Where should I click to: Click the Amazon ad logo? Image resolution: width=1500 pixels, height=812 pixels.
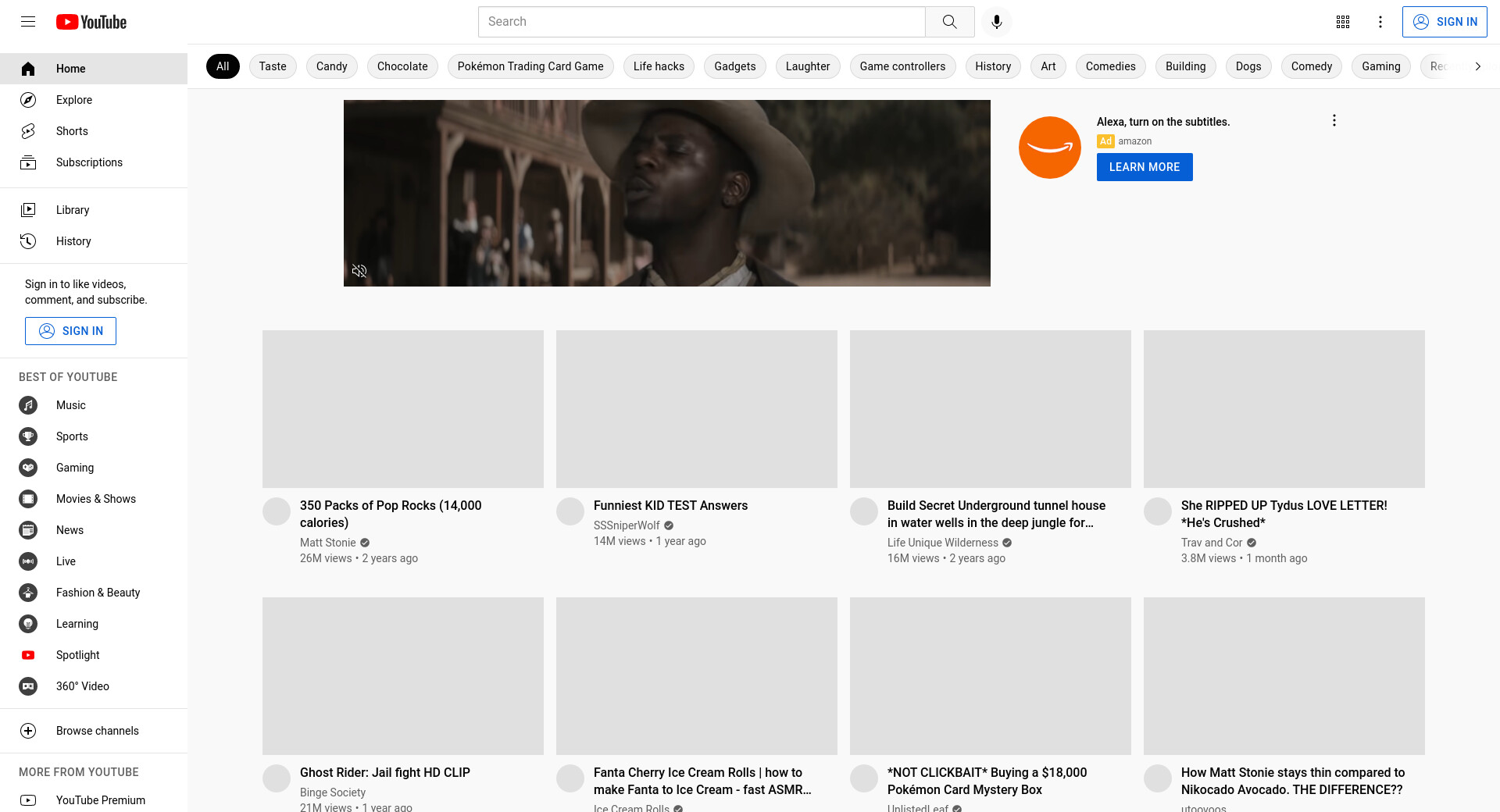[x=1050, y=148]
